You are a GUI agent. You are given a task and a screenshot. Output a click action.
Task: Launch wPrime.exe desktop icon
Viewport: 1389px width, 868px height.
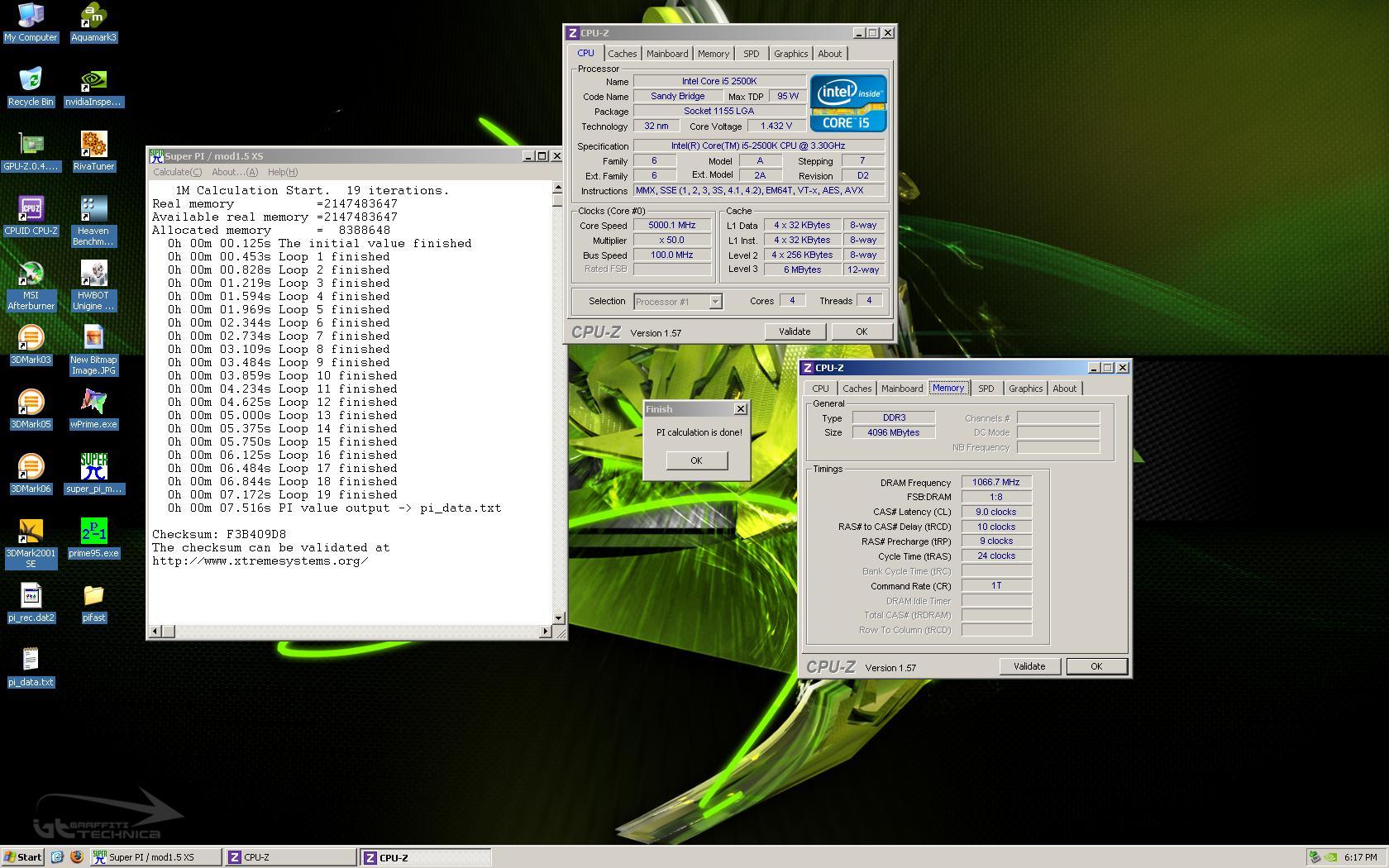93,409
